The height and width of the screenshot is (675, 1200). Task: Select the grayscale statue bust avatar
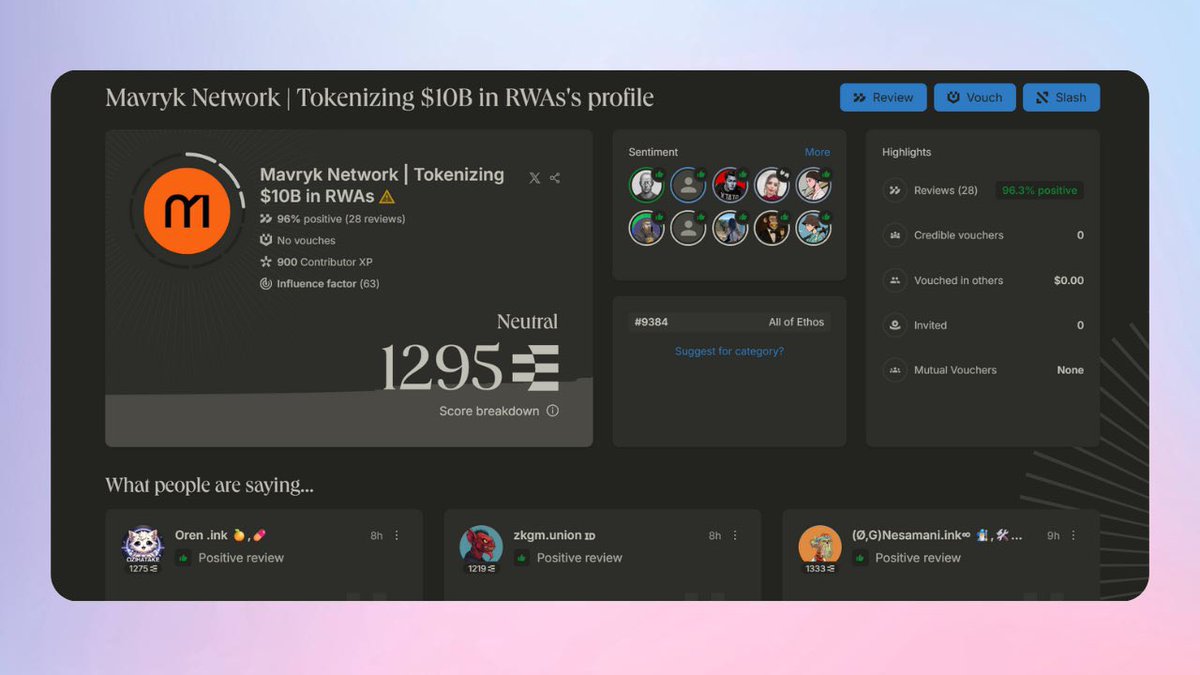click(x=646, y=185)
